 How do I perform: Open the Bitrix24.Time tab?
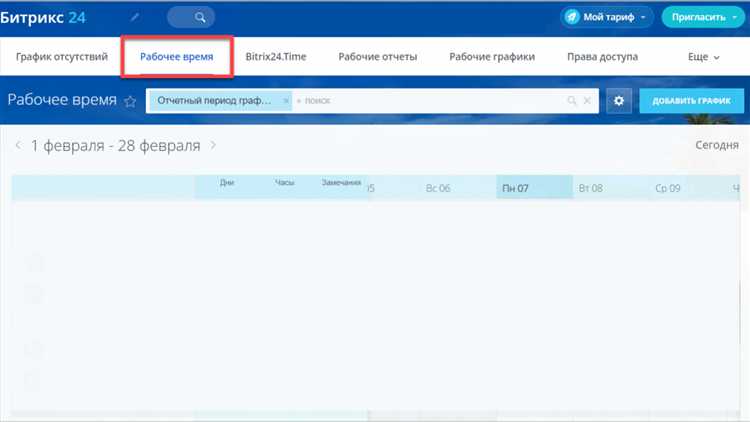tap(276, 56)
